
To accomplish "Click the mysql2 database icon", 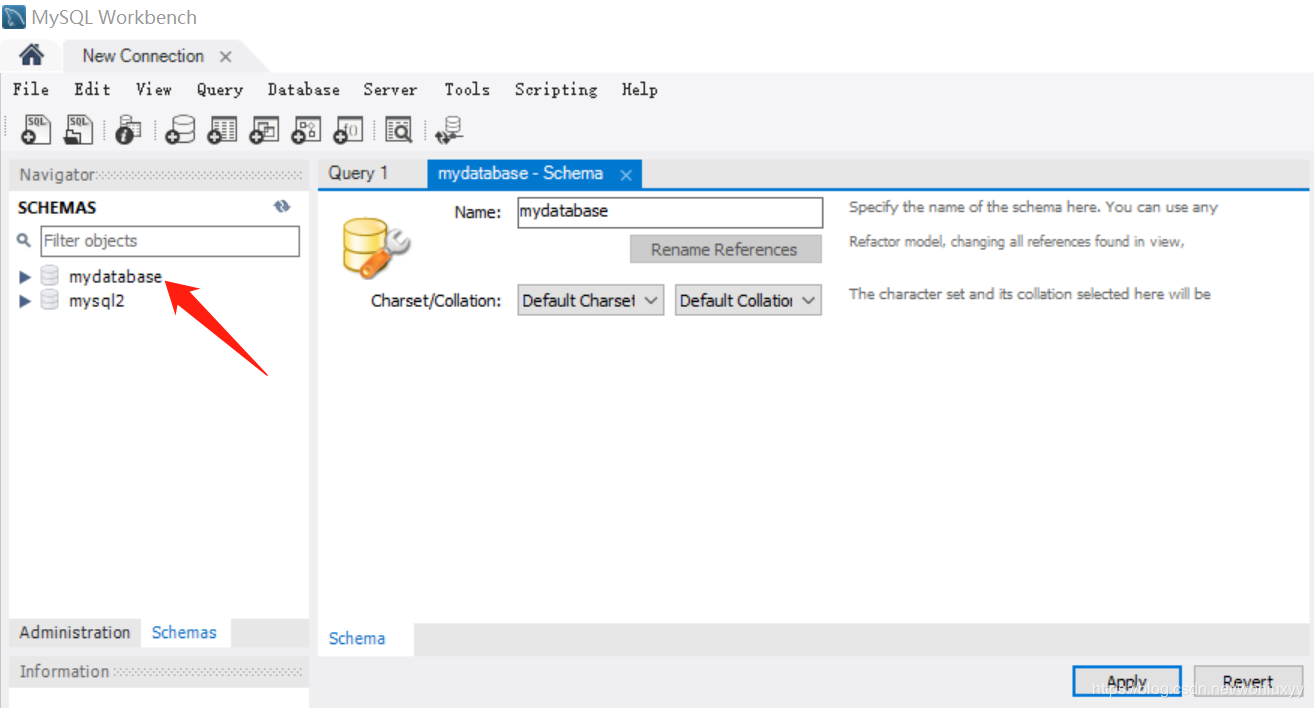I will (x=50, y=300).
